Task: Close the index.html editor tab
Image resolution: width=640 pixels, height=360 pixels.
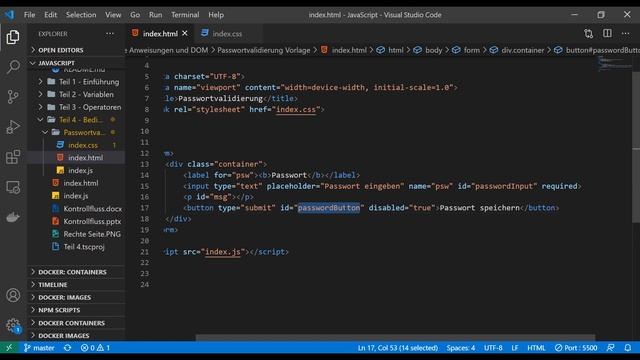Action: tap(185, 33)
